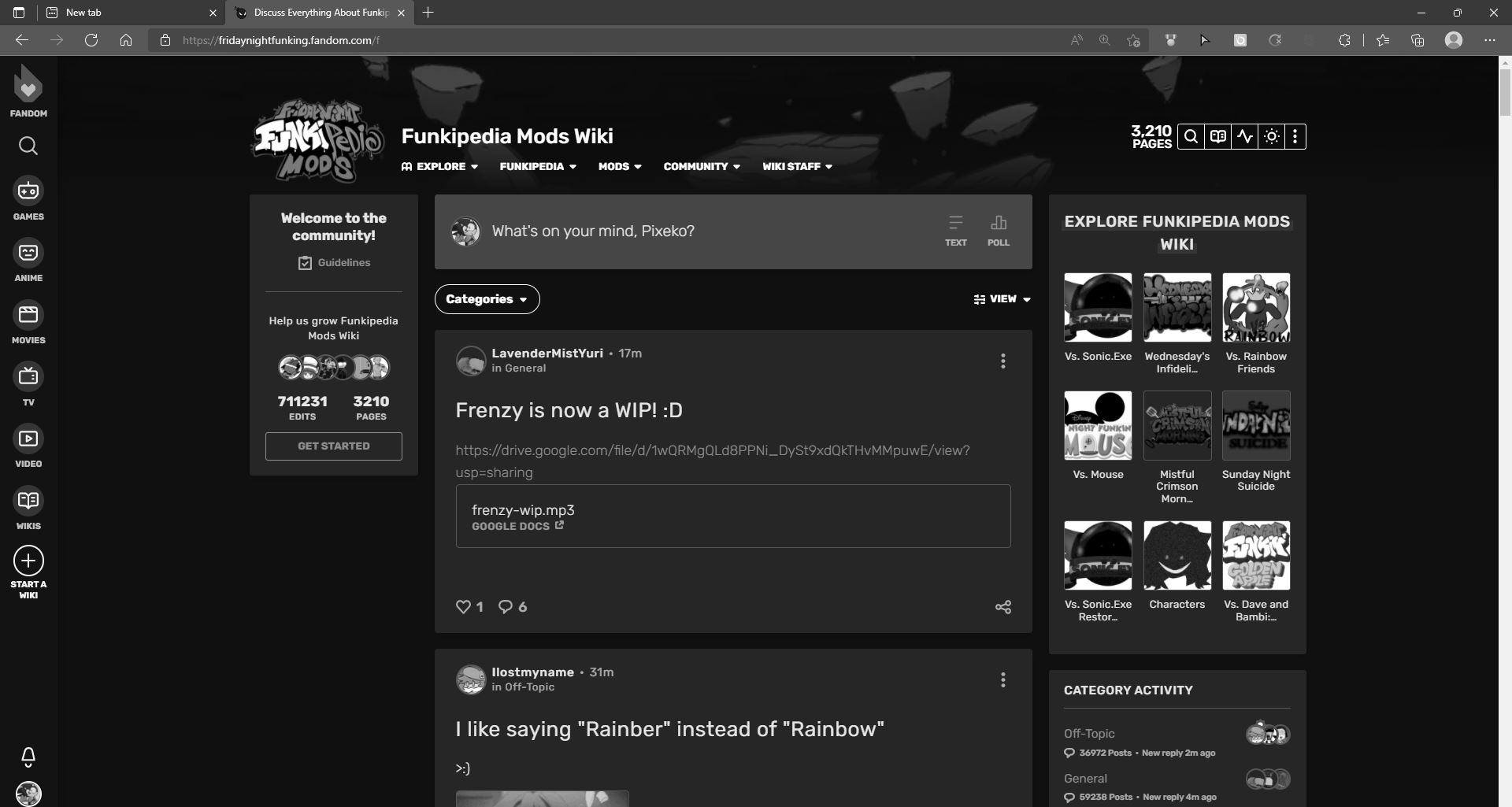Click the Funkipedia Mods Wiki title
The image size is (1512, 807).
point(507,136)
